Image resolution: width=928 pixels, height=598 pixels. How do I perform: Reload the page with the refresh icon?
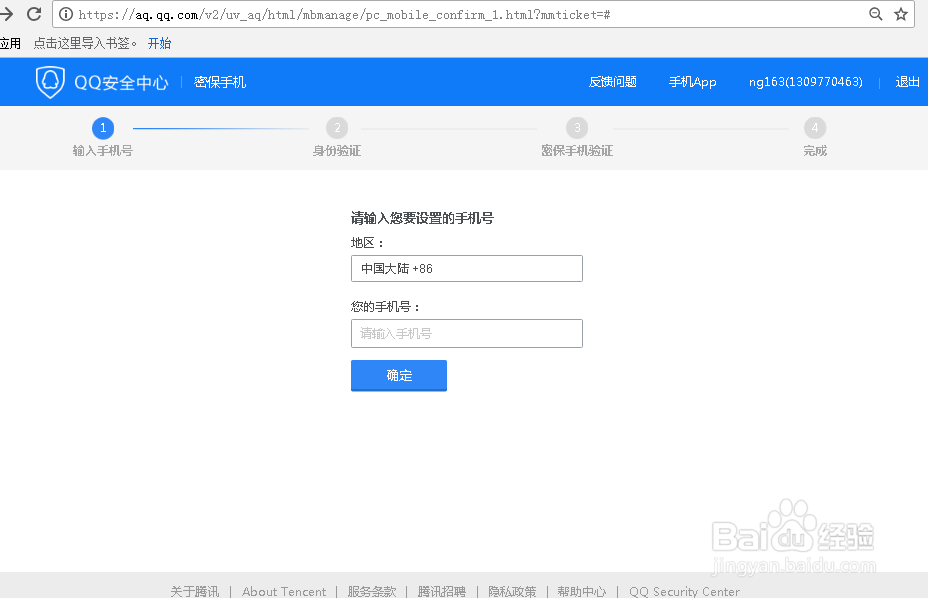34,14
